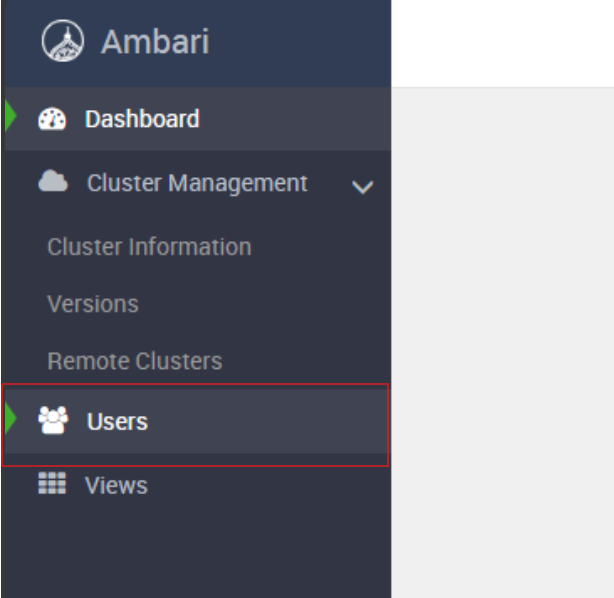614x598 pixels.
Task: Click the Cluster Management cloud icon
Action: (53, 181)
